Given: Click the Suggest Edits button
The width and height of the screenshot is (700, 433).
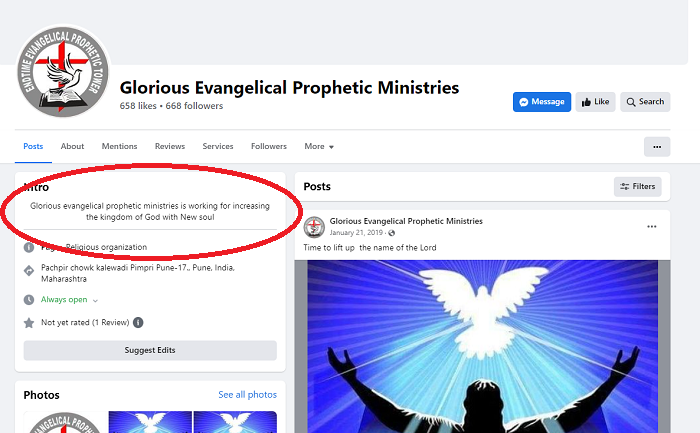Looking at the screenshot, I should click(150, 350).
